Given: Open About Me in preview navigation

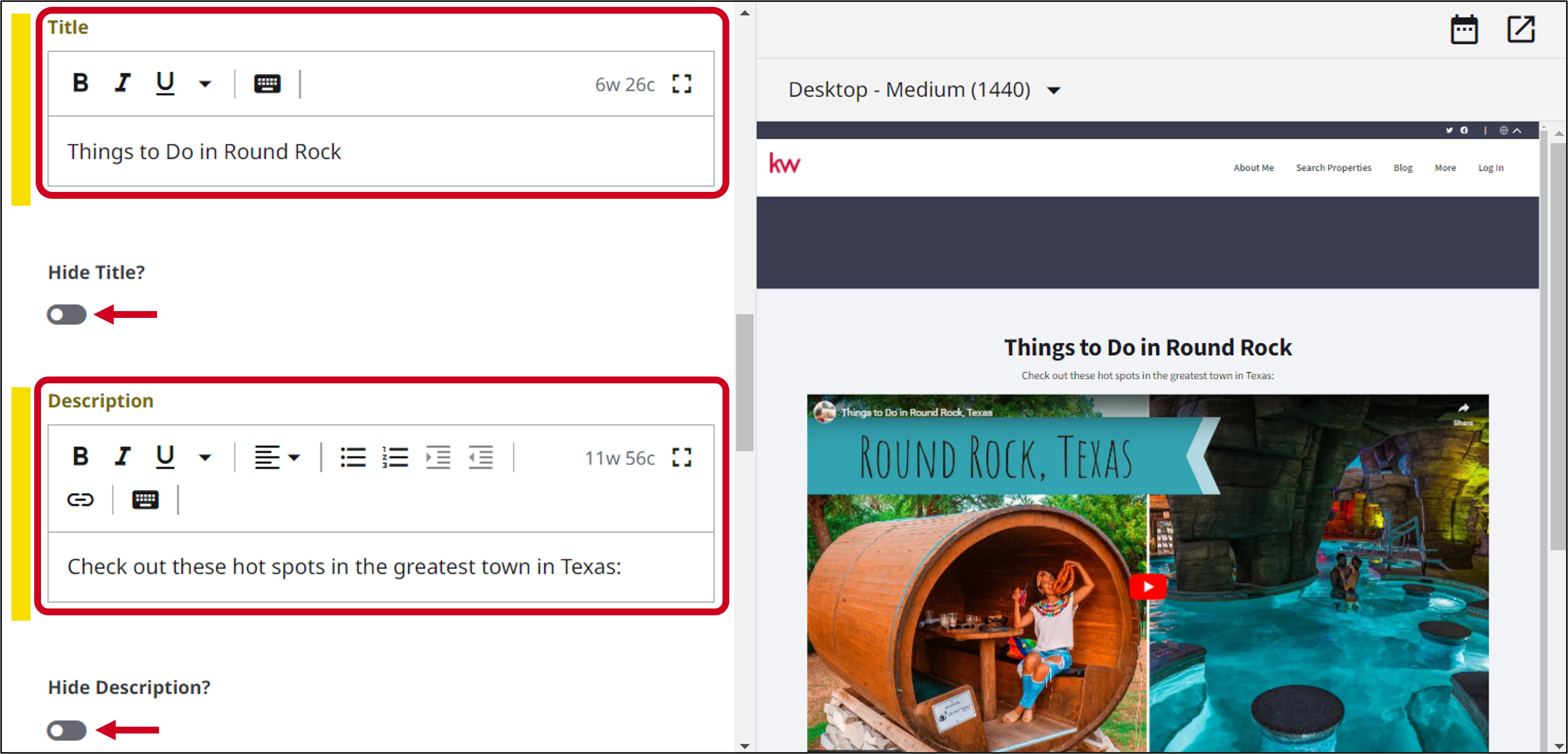Looking at the screenshot, I should click(1253, 168).
